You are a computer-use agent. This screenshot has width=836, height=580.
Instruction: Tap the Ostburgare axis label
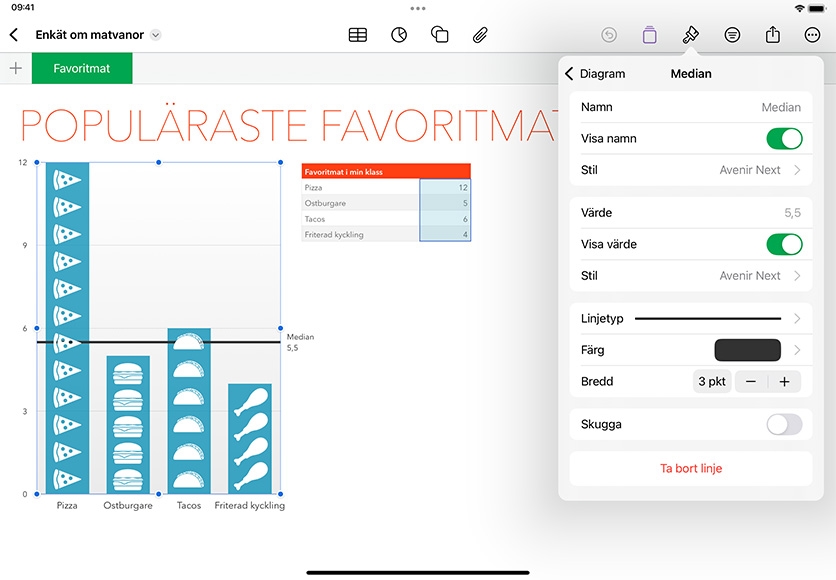pyautogui.click(x=128, y=505)
